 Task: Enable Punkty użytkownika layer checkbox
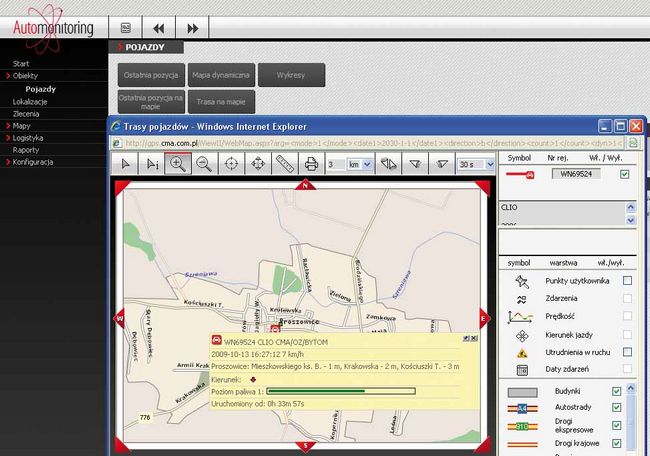(x=627, y=281)
